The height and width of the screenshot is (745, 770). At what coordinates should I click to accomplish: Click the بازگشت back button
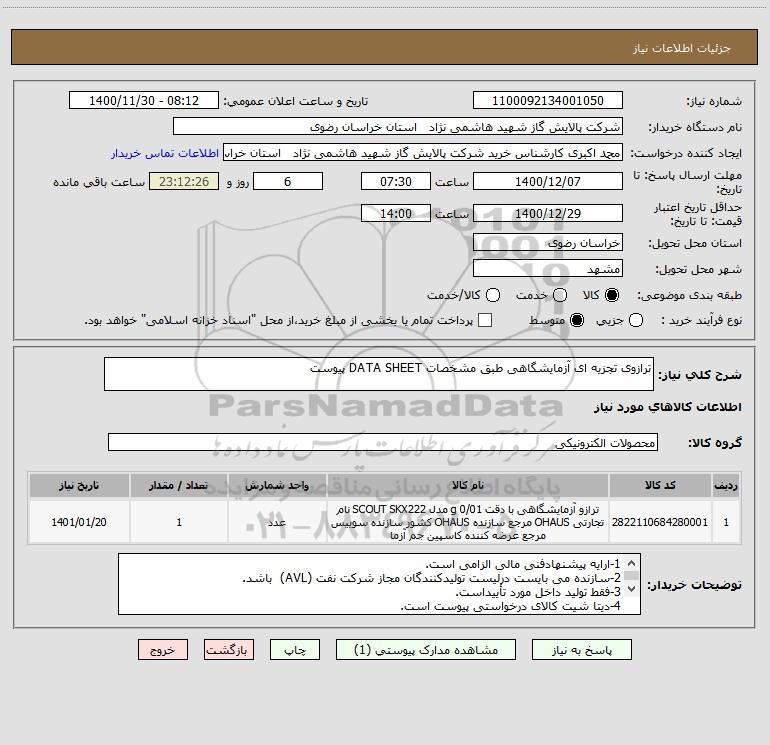pos(229,650)
